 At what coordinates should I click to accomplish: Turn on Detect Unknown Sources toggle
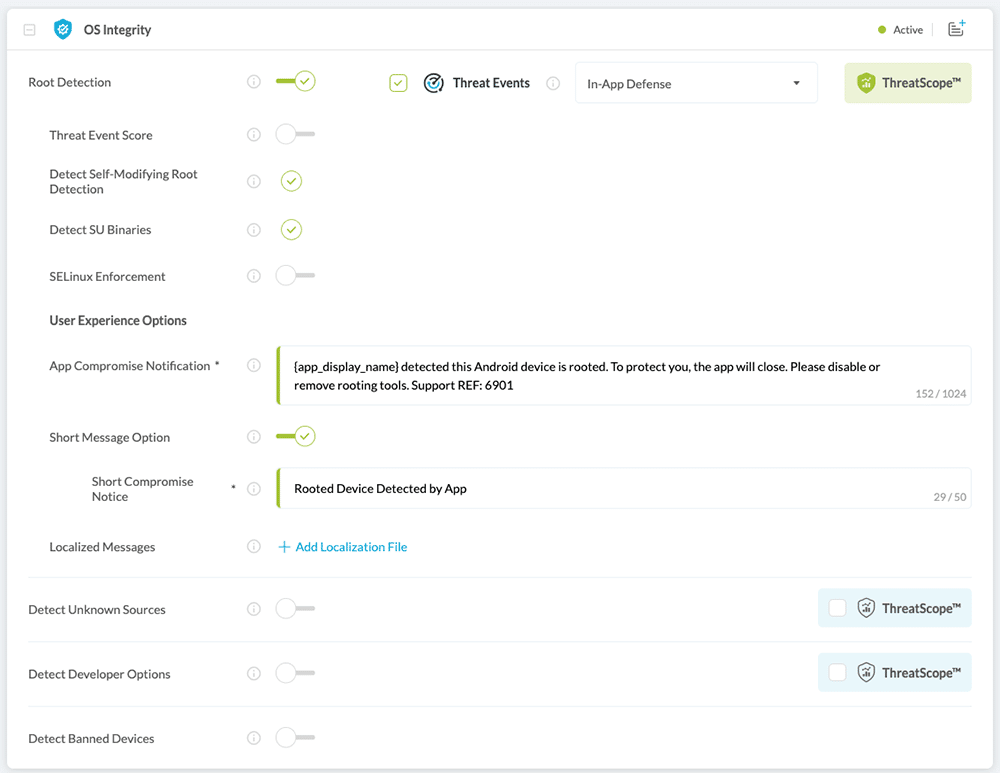click(295, 609)
